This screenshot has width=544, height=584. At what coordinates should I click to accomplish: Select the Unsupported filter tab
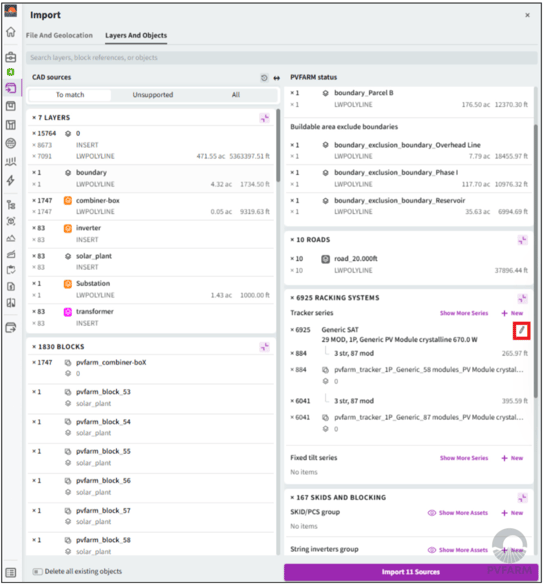153,95
